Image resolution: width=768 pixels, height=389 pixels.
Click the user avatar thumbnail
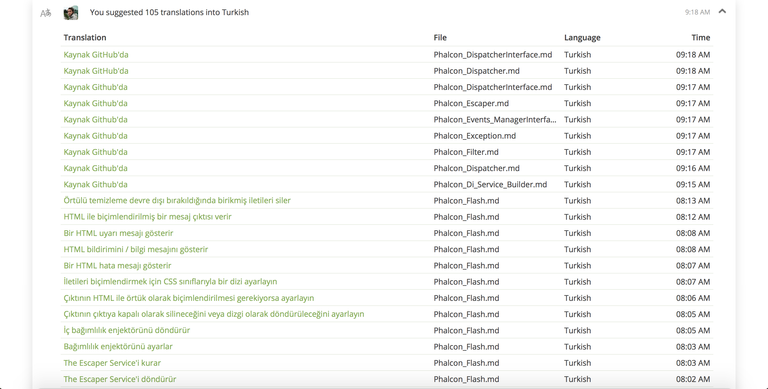click(71, 13)
